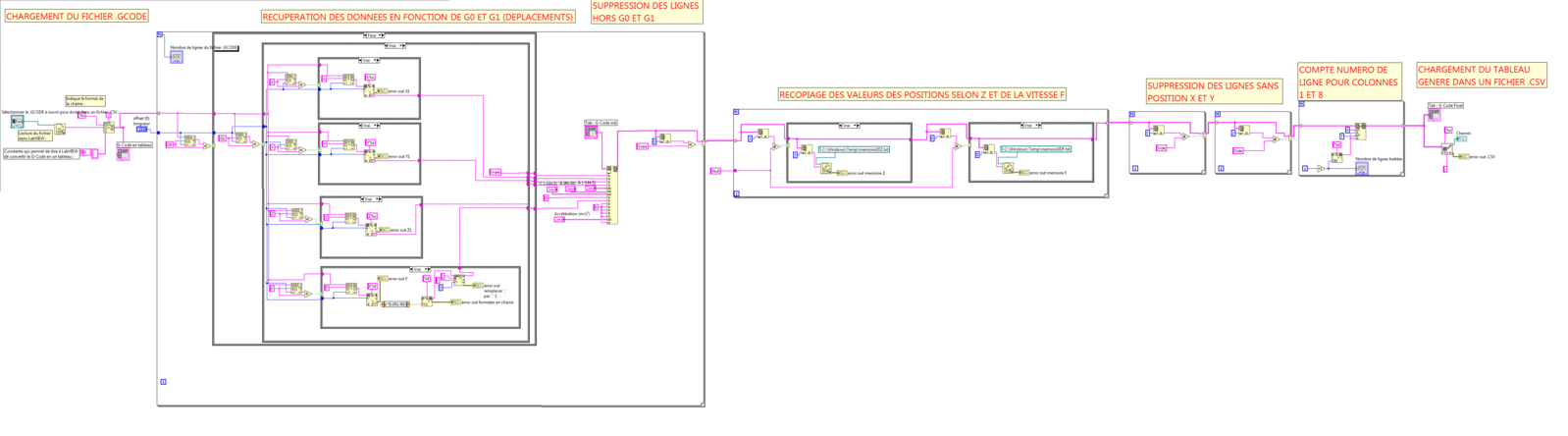1568x436 pixels.
Task: Select the 'CHARGEMENT DU FICHIER .GCODE' comment label
Action: pos(77,17)
